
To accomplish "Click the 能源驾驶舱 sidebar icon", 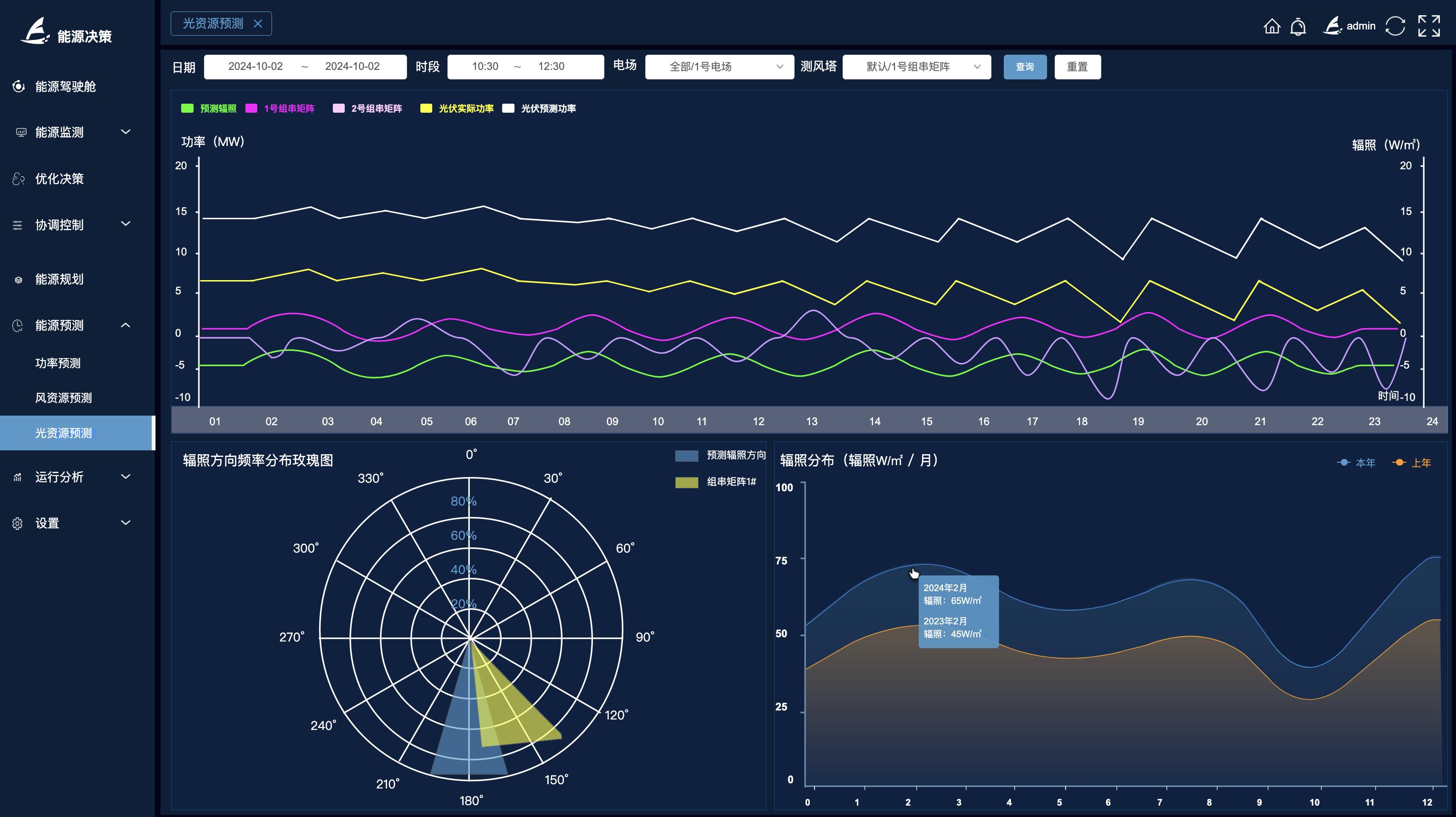I will coord(19,87).
